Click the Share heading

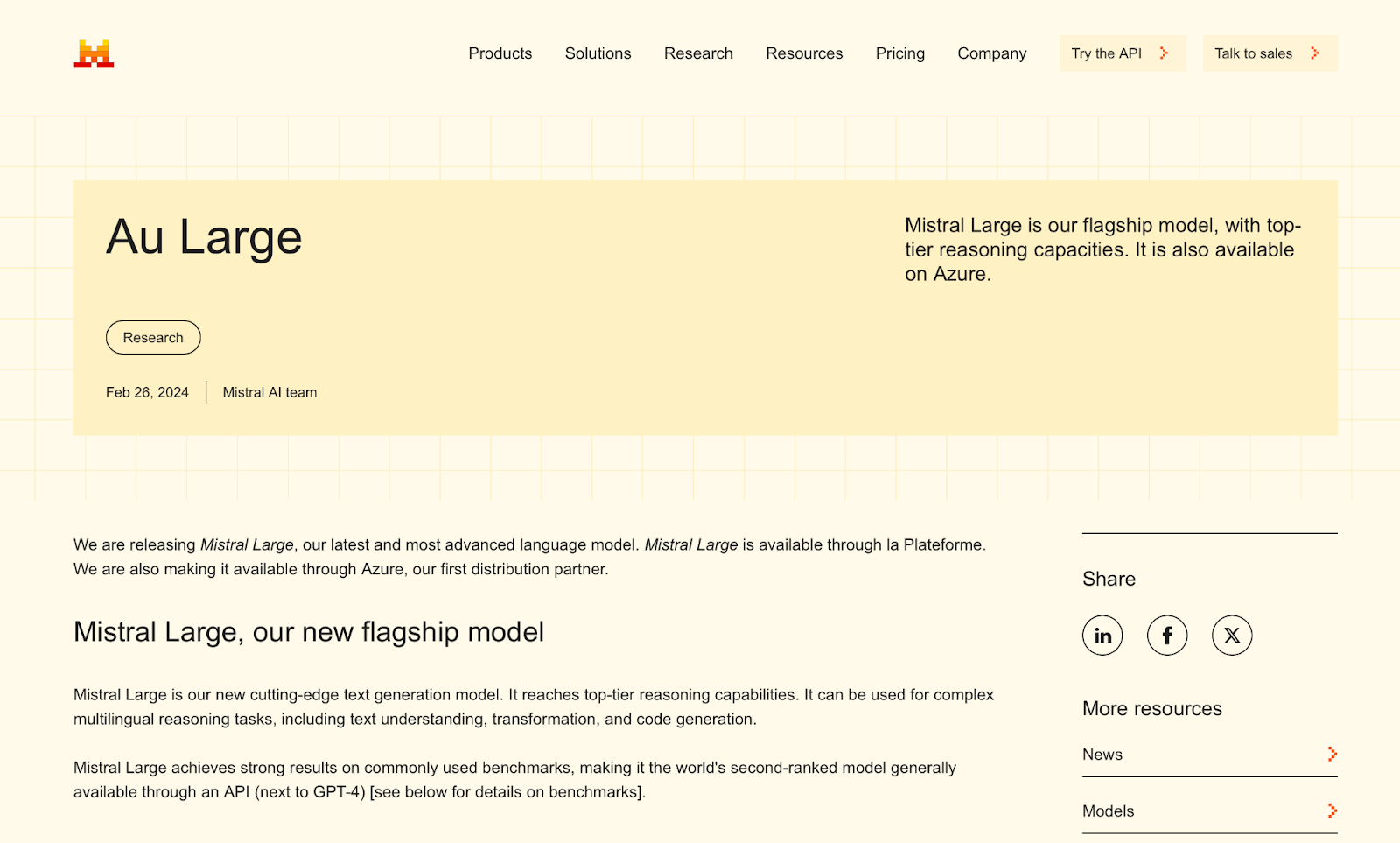[1109, 579]
